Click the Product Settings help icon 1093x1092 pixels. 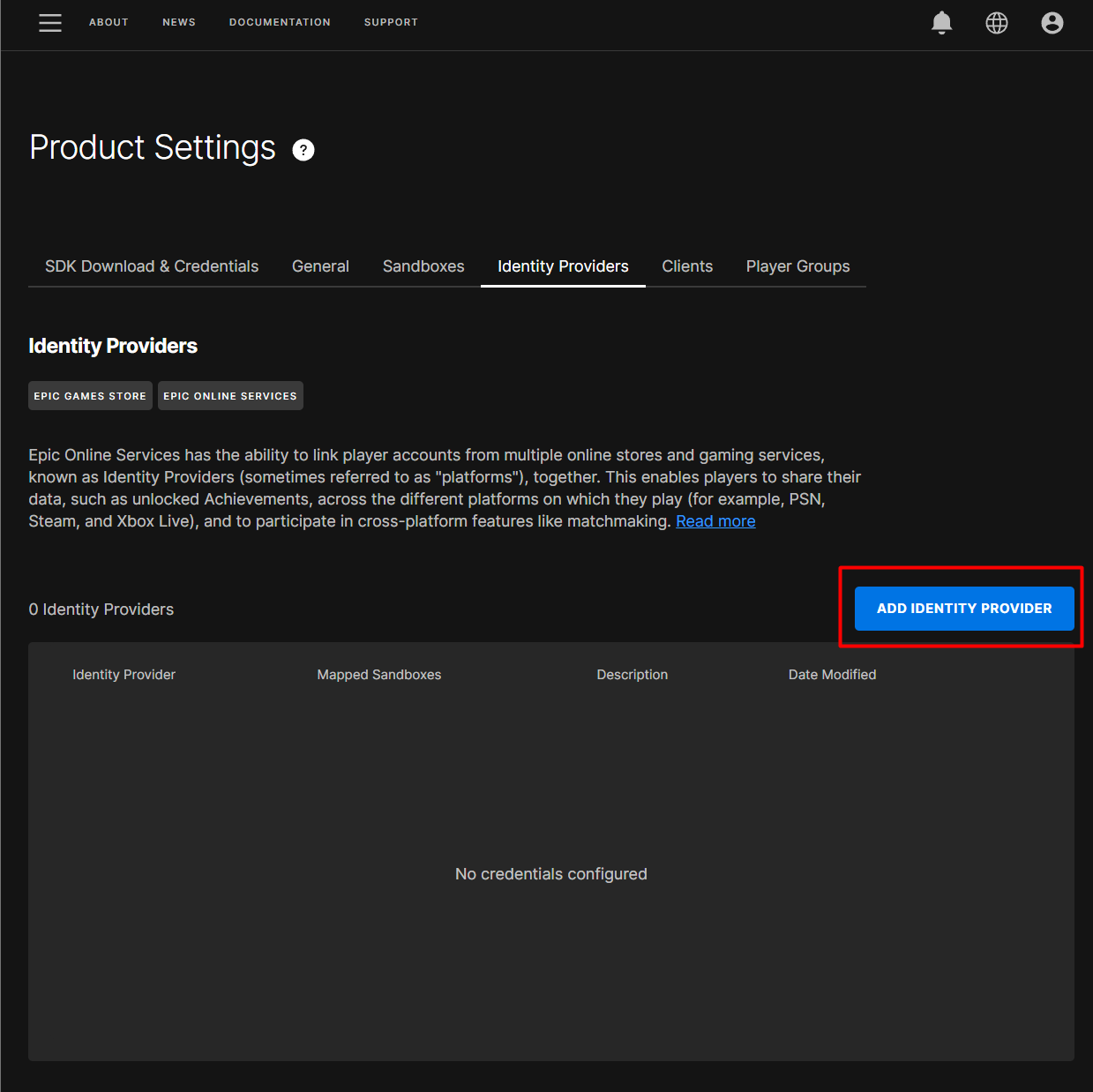(x=303, y=150)
